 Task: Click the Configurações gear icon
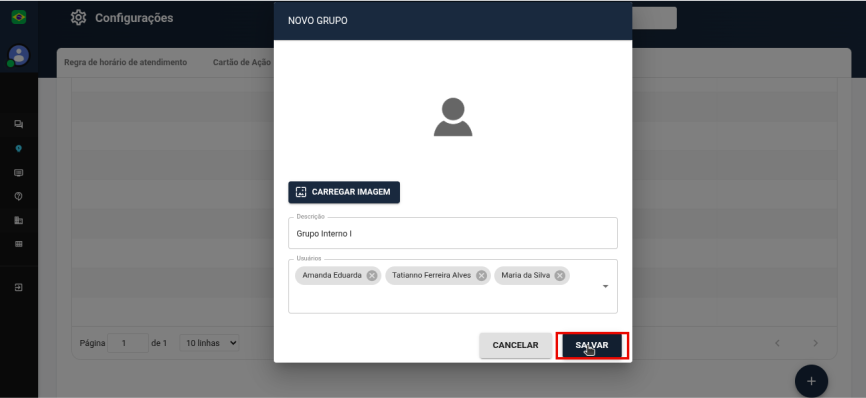coord(78,18)
